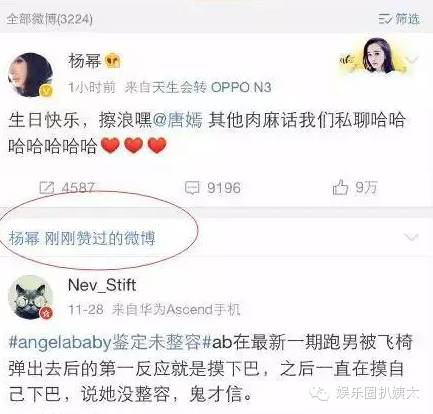Click 杨幂 in 刚刚赞过的微博 header
Viewport: 433px width, 414px height.
(x=24, y=238)
